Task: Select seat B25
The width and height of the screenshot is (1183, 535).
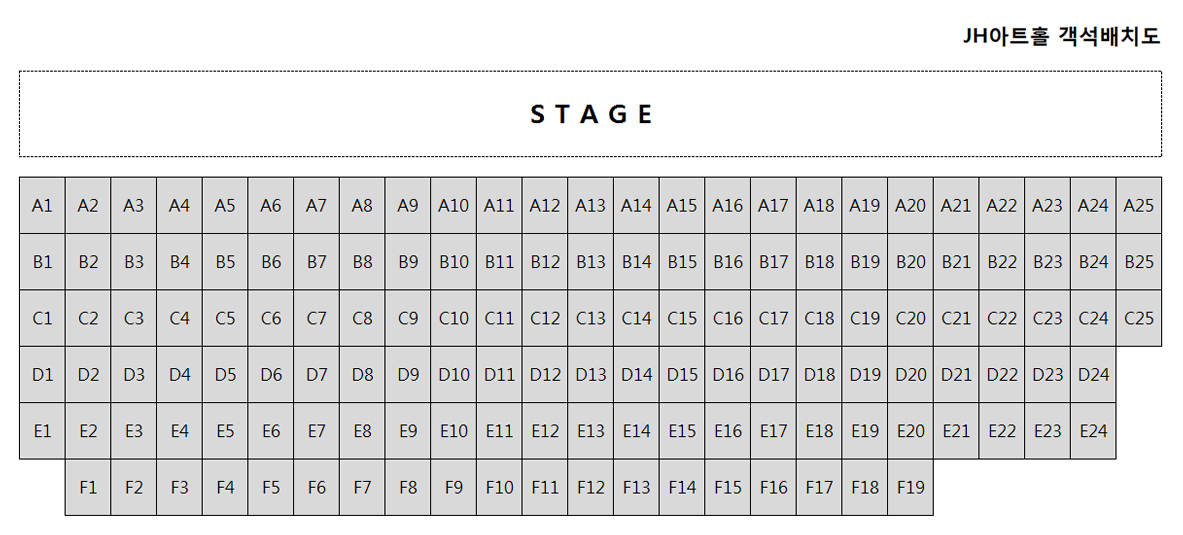Action: 1139,262
